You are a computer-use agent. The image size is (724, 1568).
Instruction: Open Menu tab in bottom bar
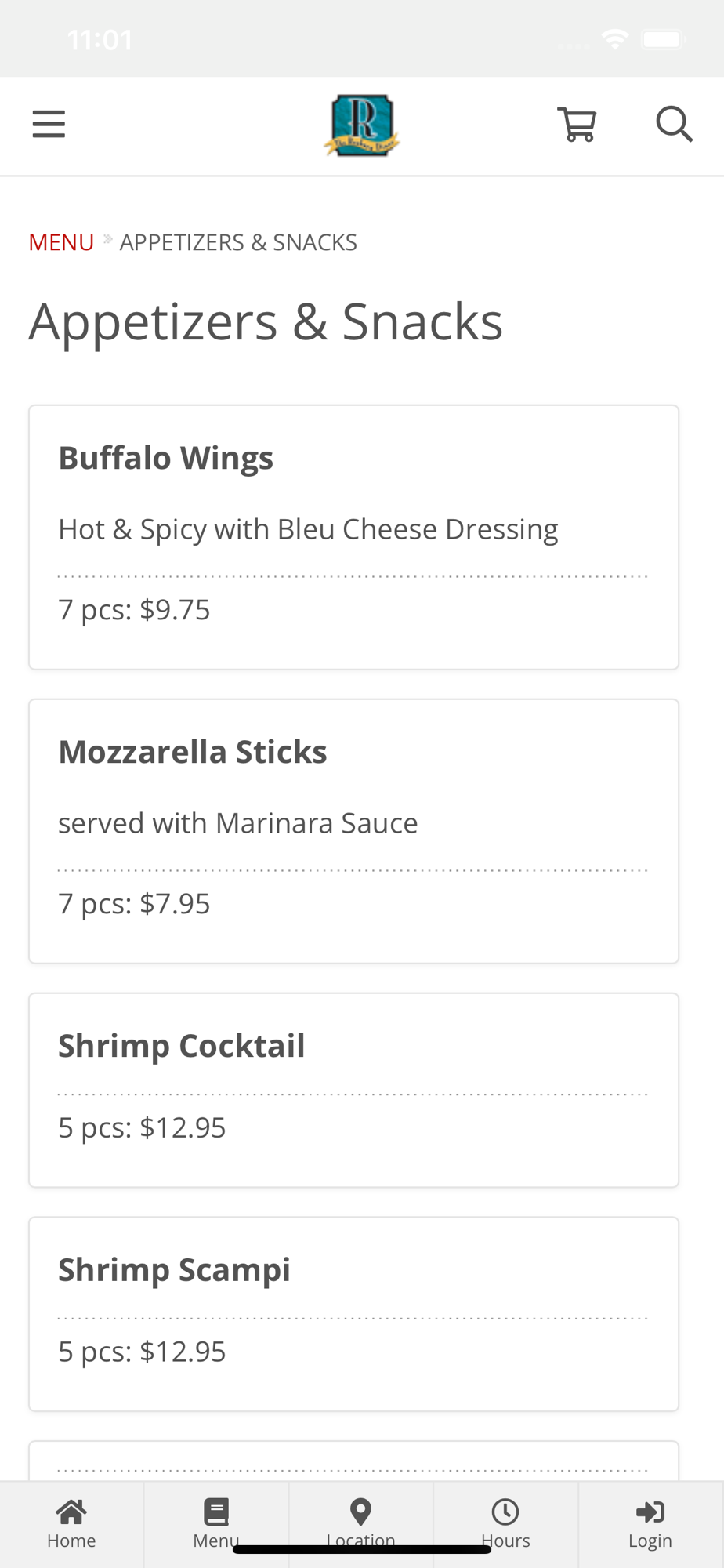pos(216,1524)
